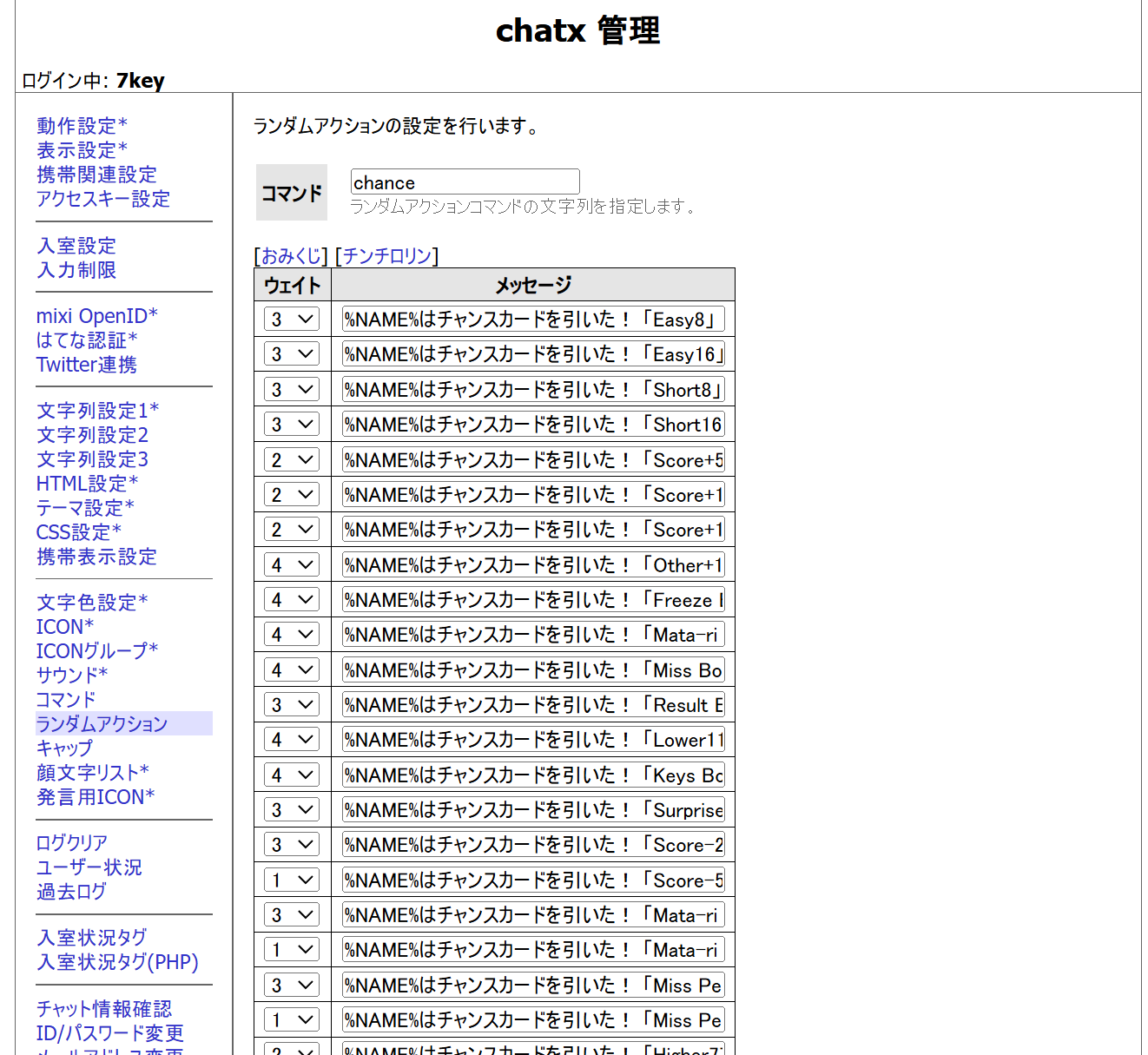Click the おみくじ preset link
The height and width of the screenshot is (1055, 1148).
[x=290, y=256]
